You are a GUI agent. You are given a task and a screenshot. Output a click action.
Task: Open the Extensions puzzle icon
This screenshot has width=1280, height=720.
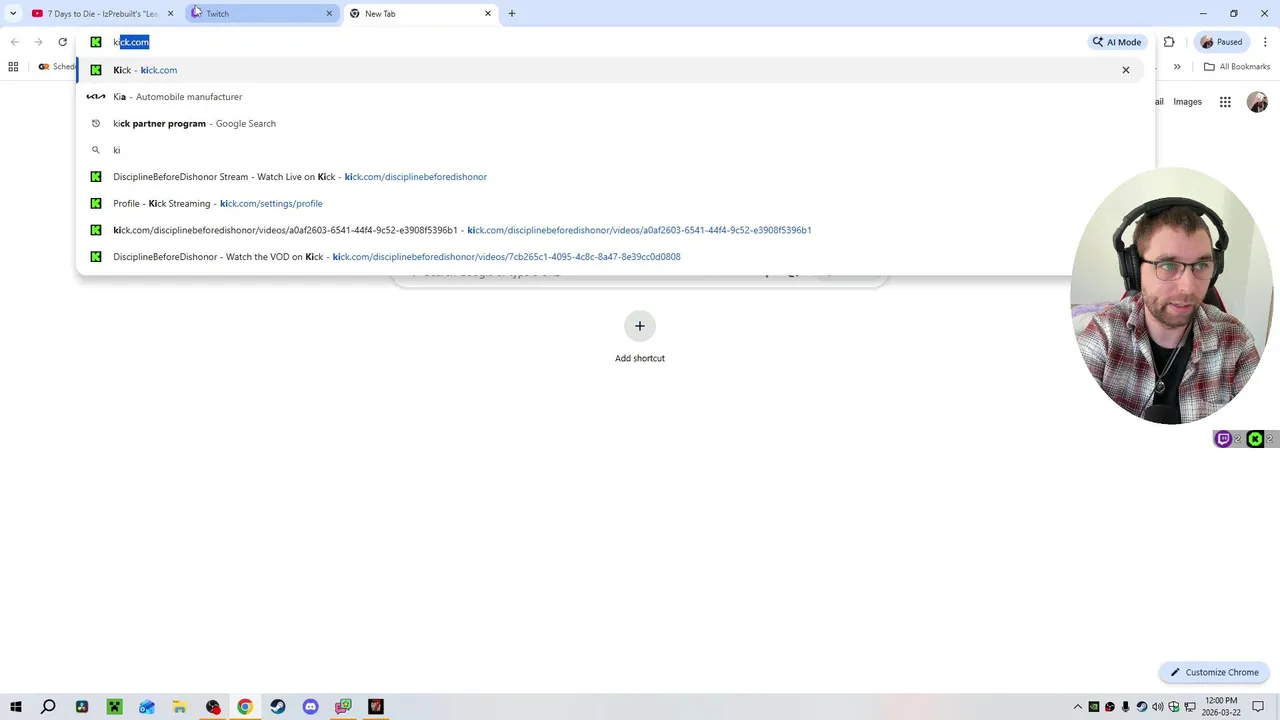(1169, 42)
